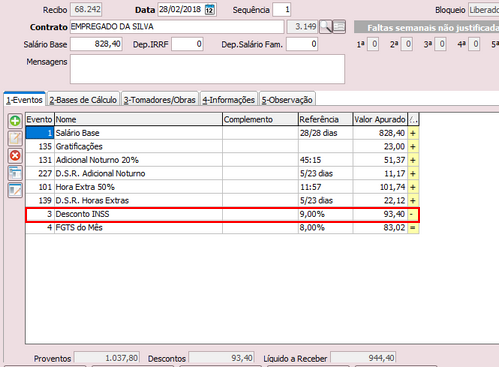Click the 4ª week absences field
499x367 pixels.
tap(474, 44)
